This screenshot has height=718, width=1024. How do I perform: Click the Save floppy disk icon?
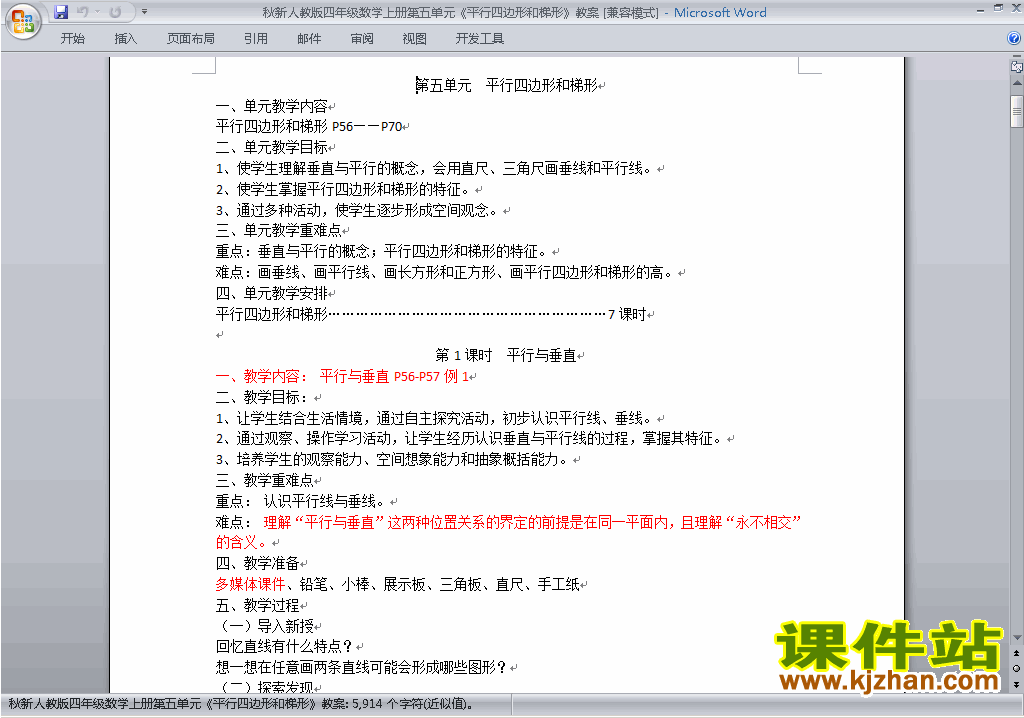click(x=61, y=12)
